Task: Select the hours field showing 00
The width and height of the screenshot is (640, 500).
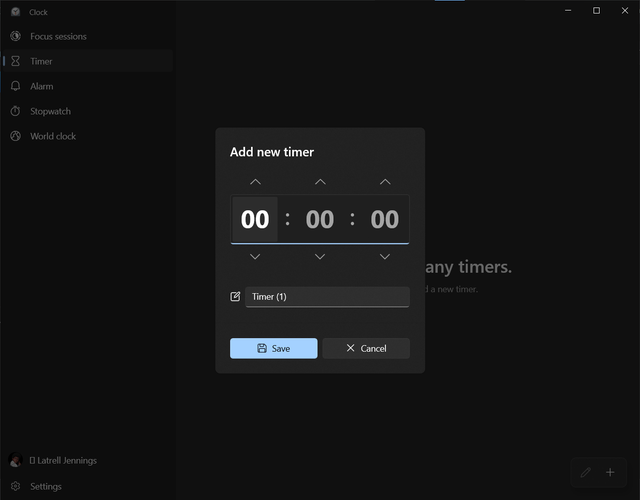Action: 255,219
